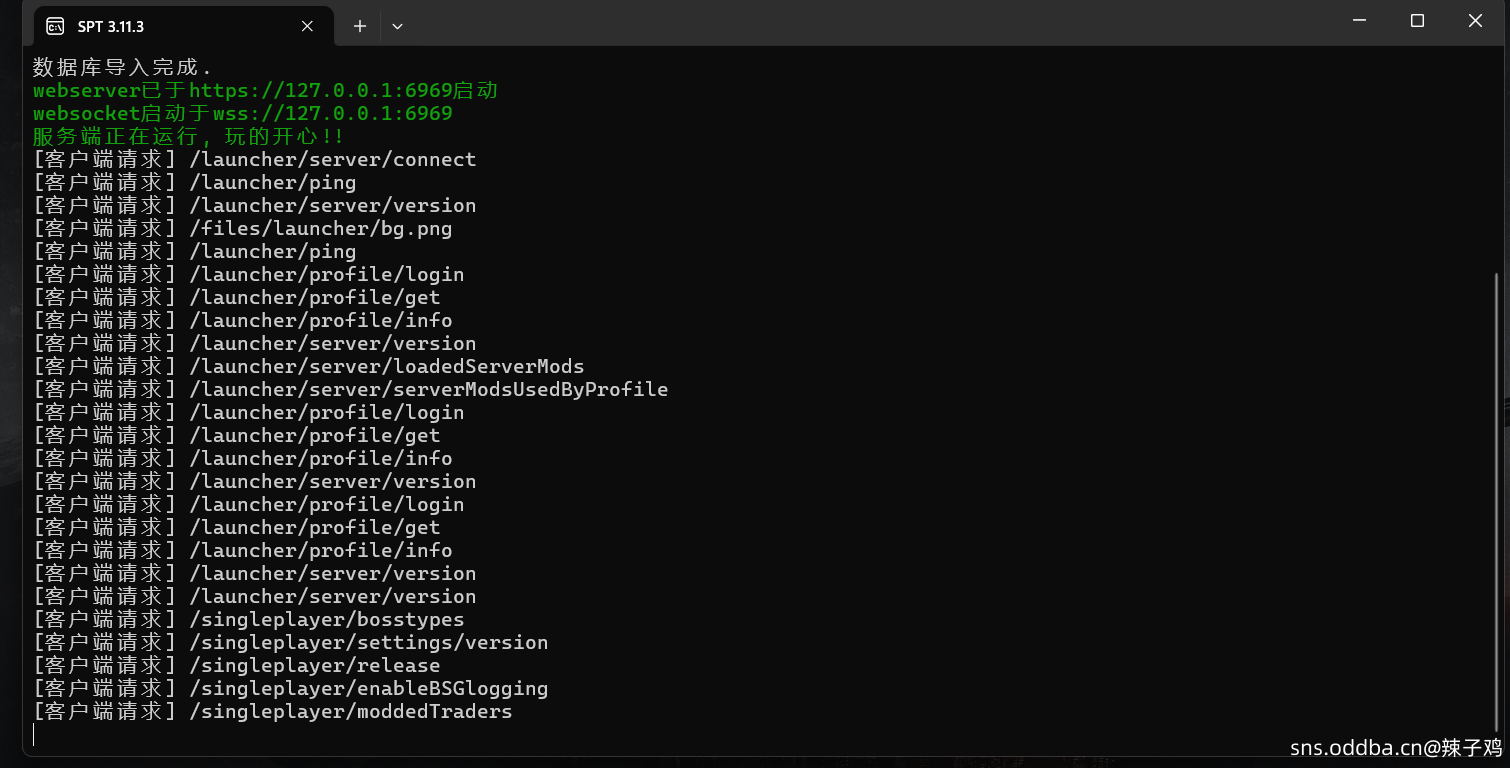Click the /singleplayer/bosstypes request line

pyautogui.click(x=248, y=619)
